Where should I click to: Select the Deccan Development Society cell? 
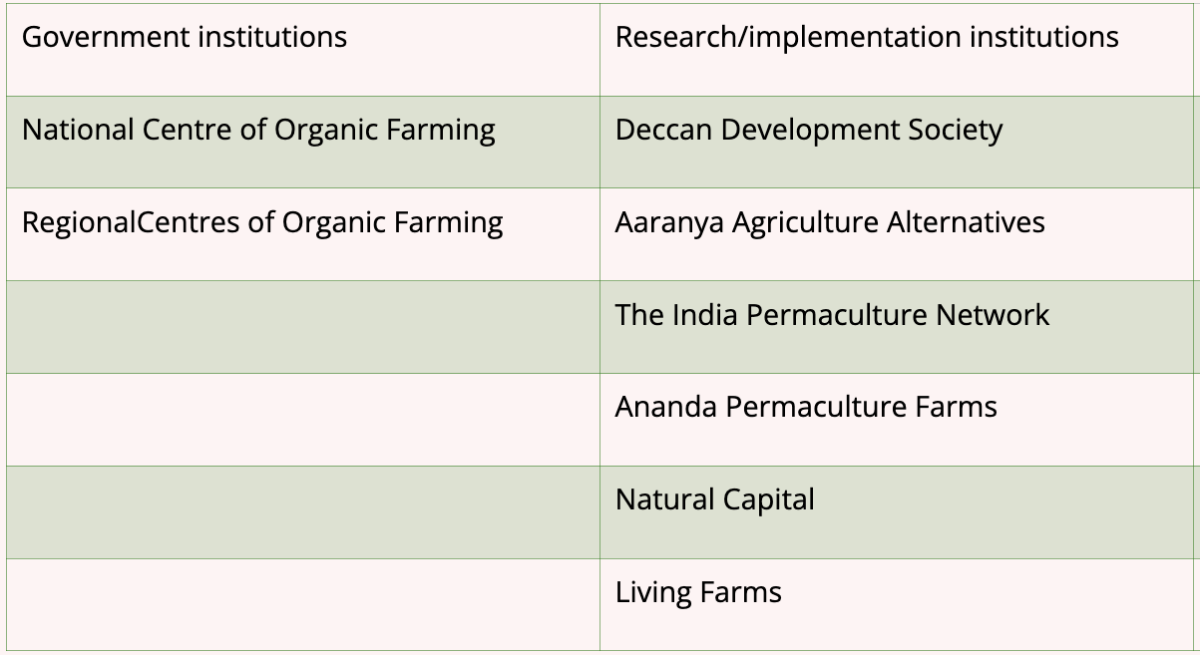pos(900,141)
